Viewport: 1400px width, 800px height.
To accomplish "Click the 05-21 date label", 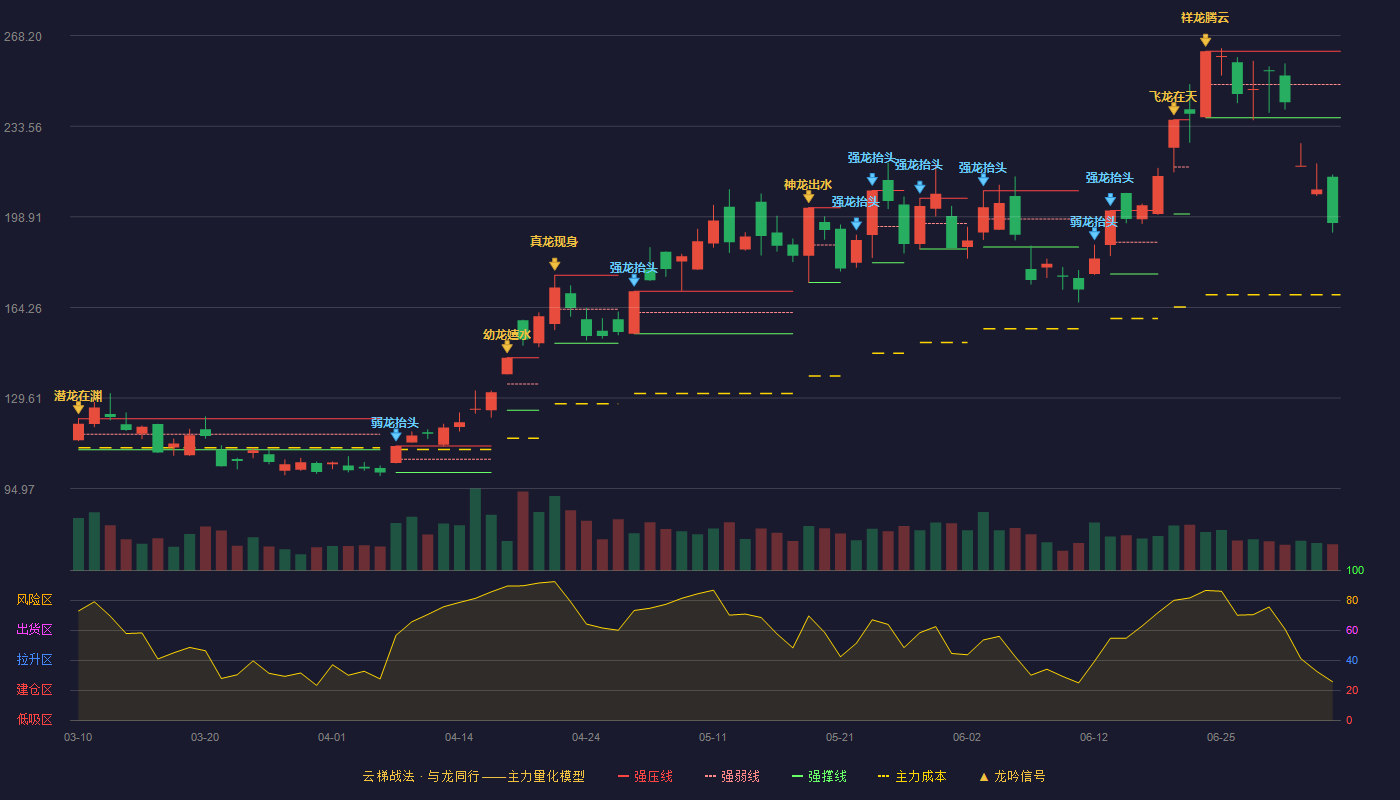I will coord(840,737).
